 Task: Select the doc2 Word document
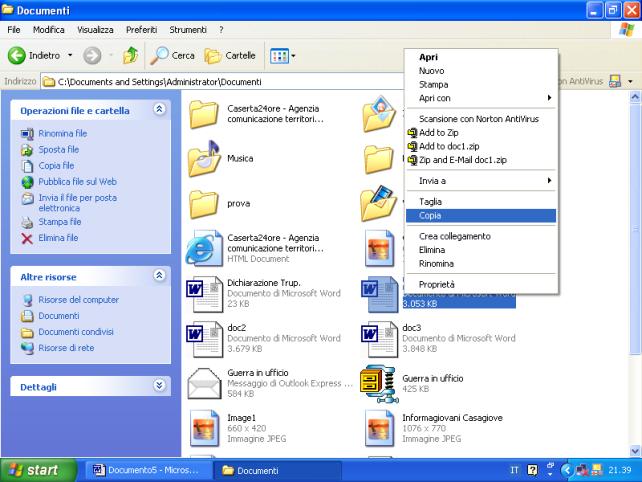(204, 334)
